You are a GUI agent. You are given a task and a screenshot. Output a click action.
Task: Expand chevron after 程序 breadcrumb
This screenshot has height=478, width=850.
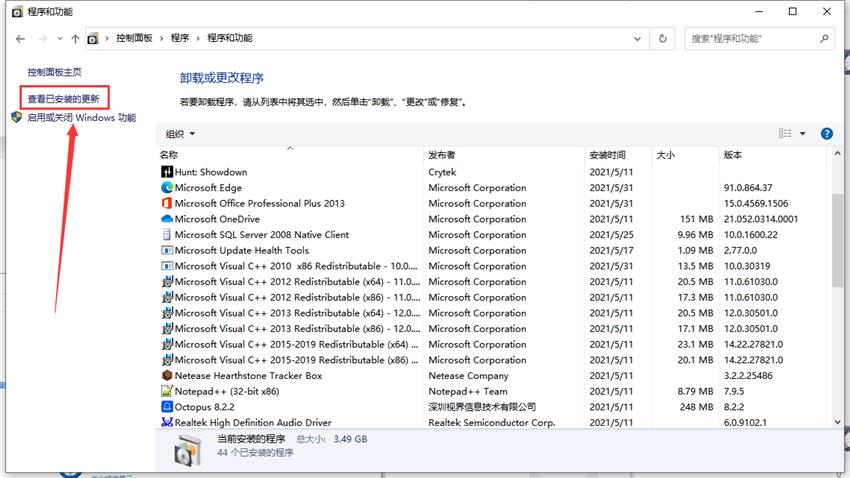(x=198, y=38)
